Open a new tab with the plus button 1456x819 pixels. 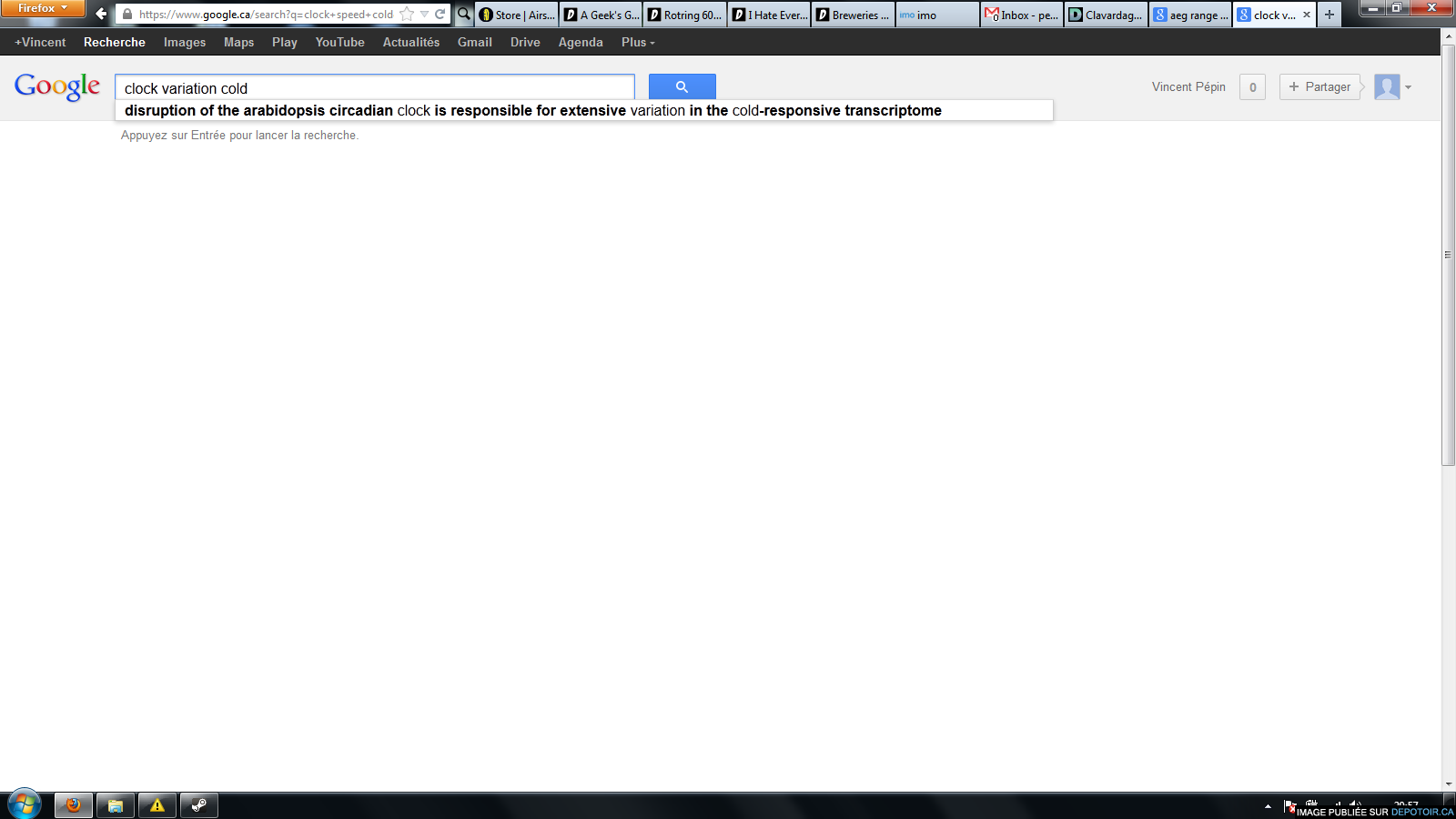click(1330, 15)
